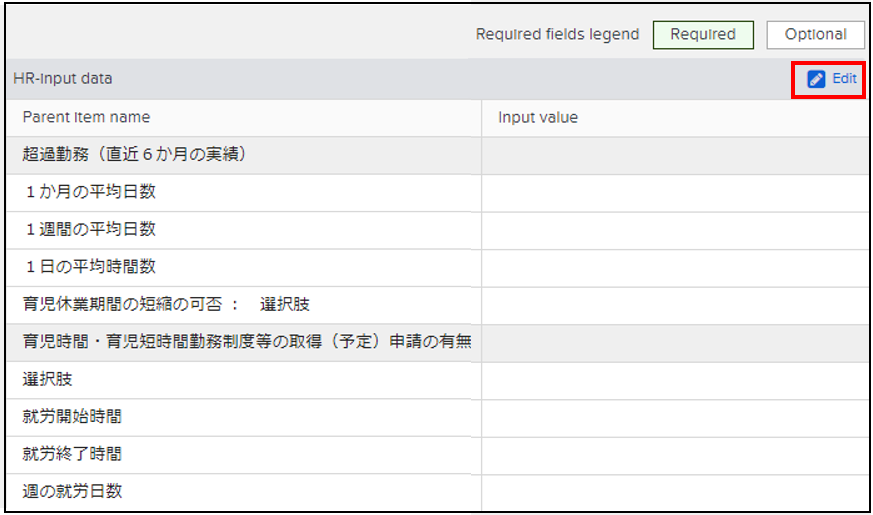The width and height of the screenshot is (873, 515).
Task: Select the 超過勤務（直近６か月の実績） group row
Action: click(134, 155)
